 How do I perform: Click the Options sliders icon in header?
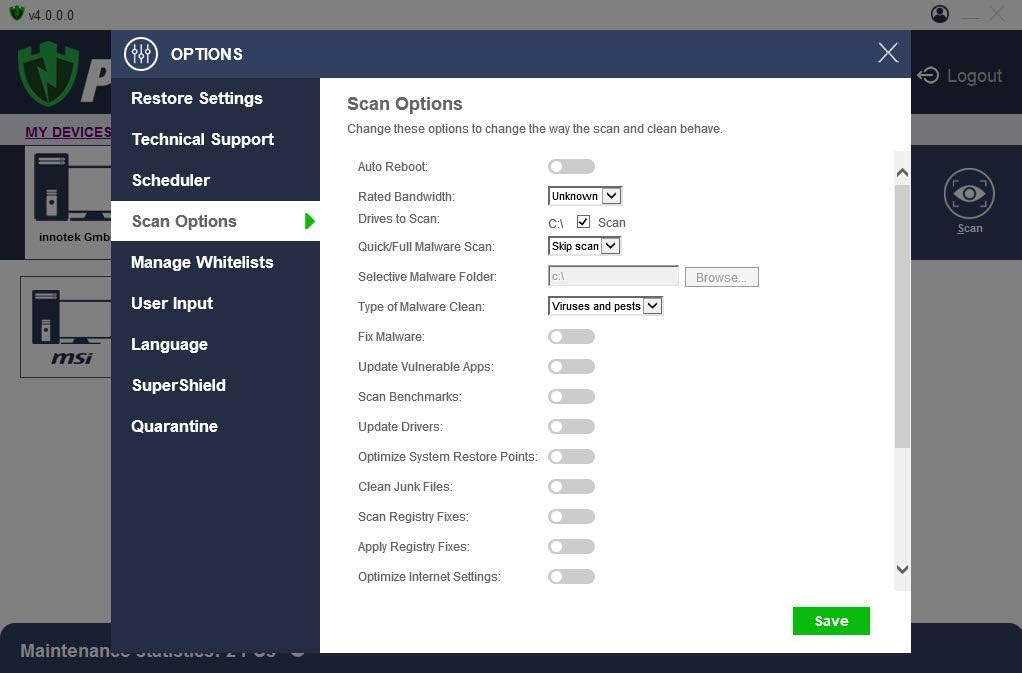[141, 54]
